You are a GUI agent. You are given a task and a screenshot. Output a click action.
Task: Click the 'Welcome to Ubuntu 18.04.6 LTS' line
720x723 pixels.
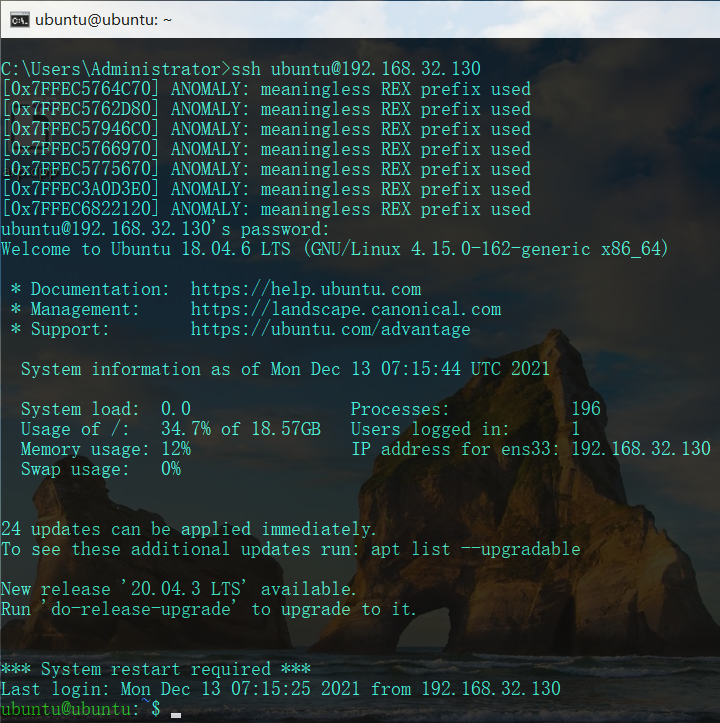click(334, 249)
